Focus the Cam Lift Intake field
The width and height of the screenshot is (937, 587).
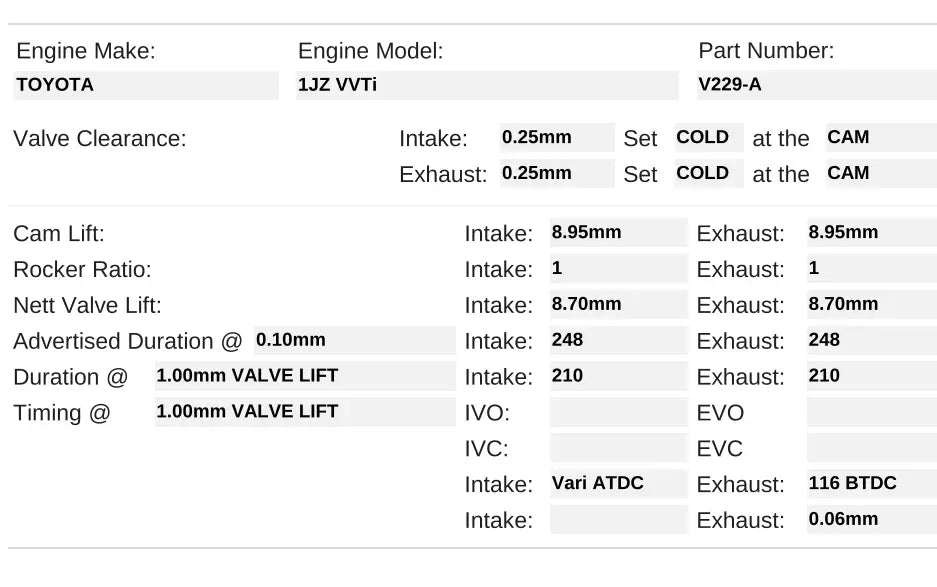618,233
